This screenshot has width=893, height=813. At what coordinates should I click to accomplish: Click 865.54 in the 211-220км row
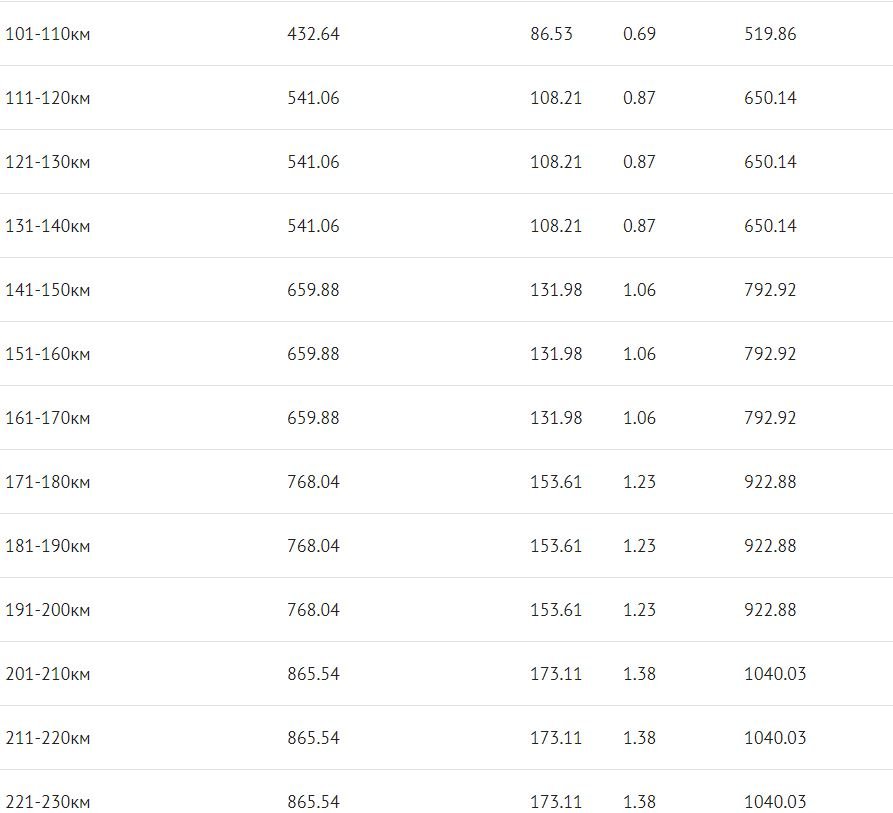click(313, 738)
